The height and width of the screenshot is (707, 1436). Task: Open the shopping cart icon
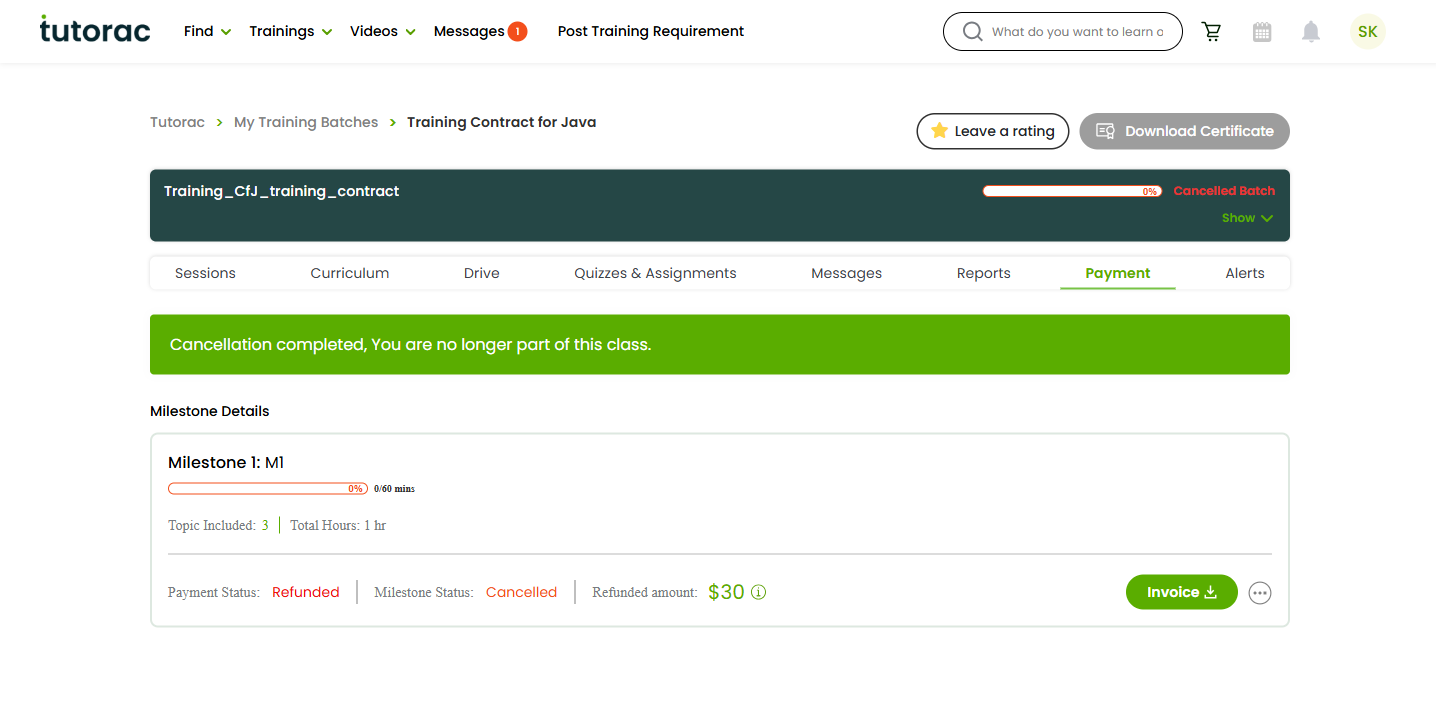click(x=1211, y=32)
